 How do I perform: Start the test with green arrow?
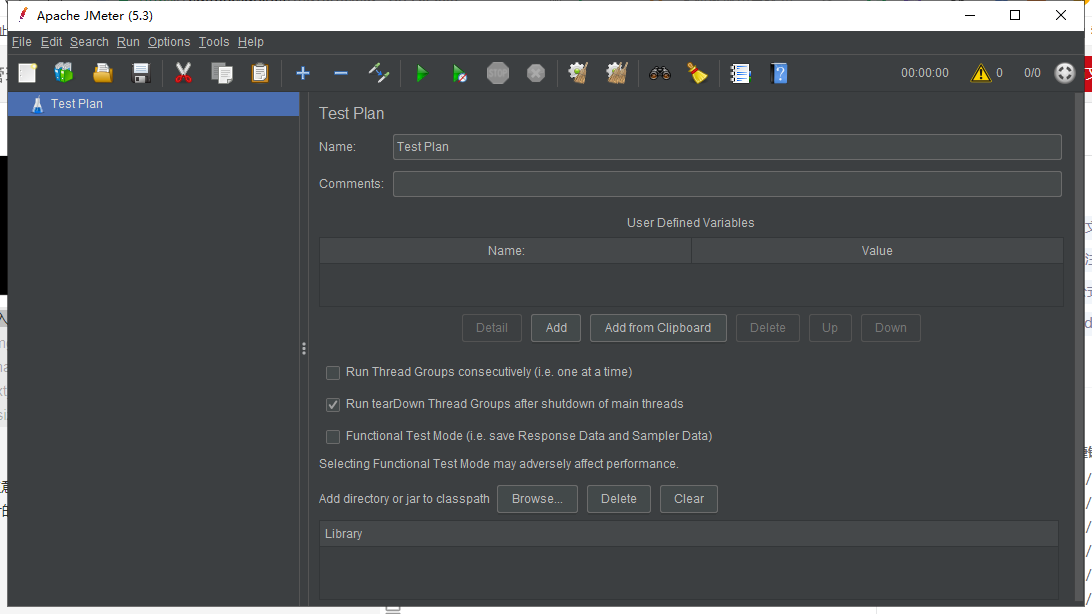pyautogui.click(x=421, y=72)
